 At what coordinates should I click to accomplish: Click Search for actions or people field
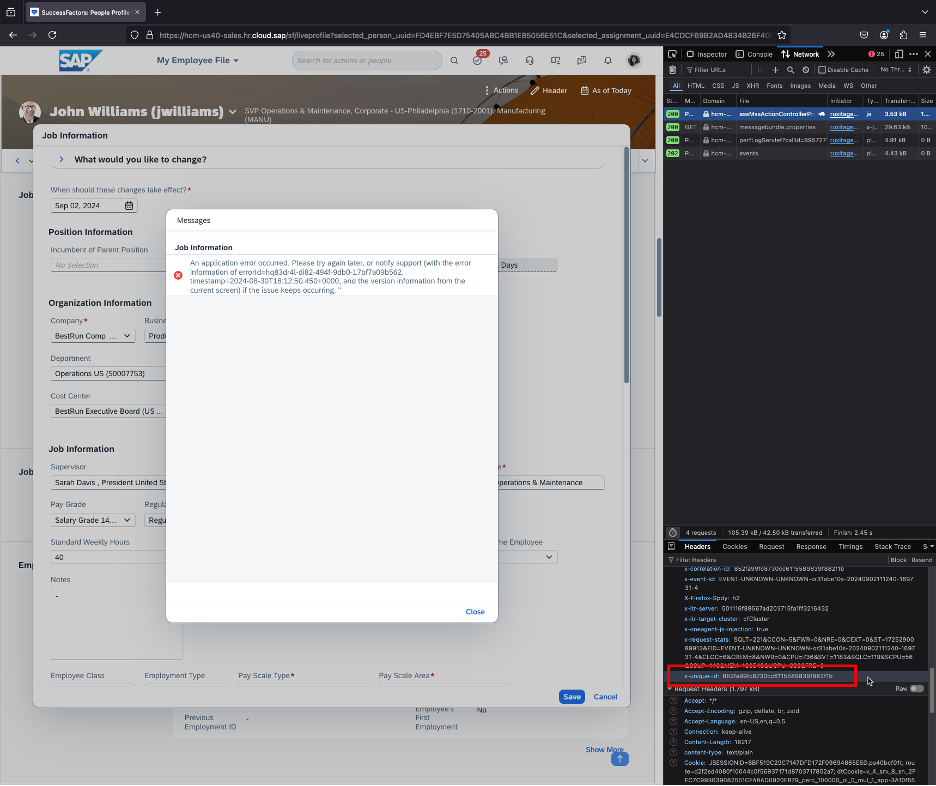pos(367,60)
